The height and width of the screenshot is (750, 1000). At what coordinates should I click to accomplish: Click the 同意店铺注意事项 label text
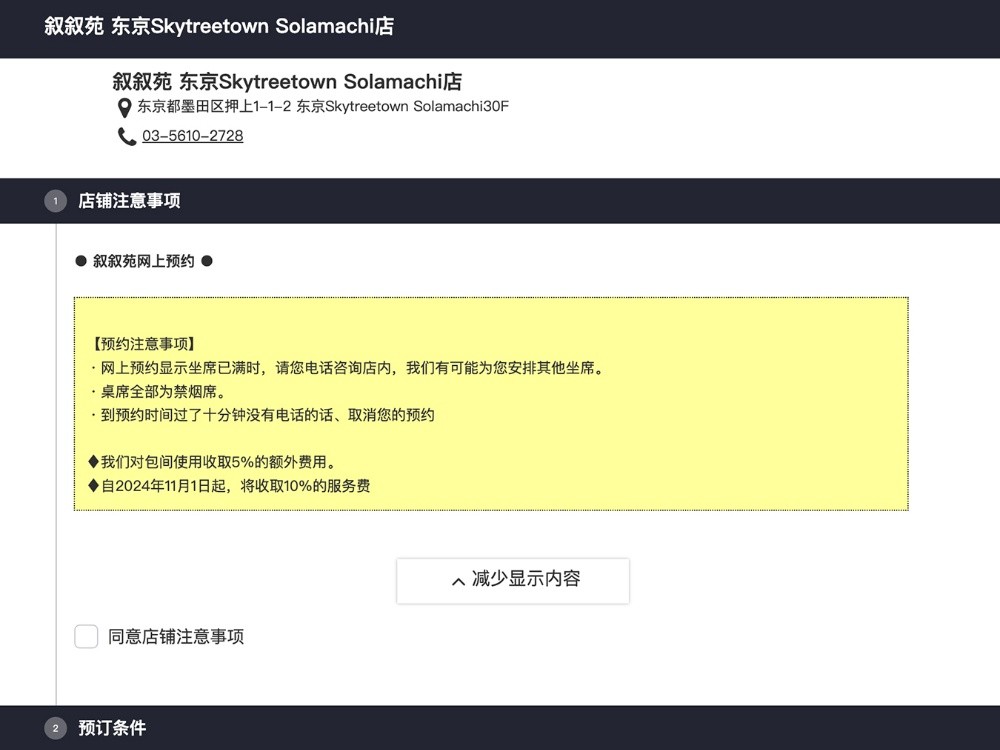pos(176,636)
